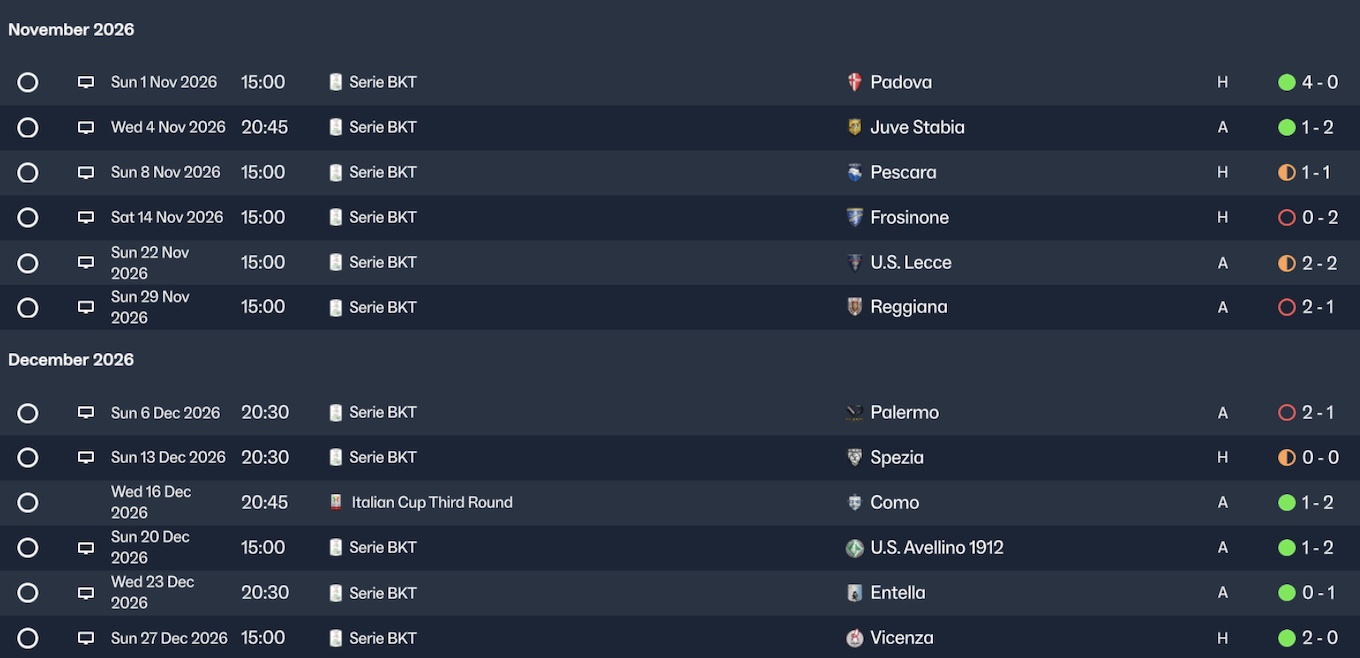Click the Serie BKT icon on Spezia row
1360x658 pixels.
(336, 457)
